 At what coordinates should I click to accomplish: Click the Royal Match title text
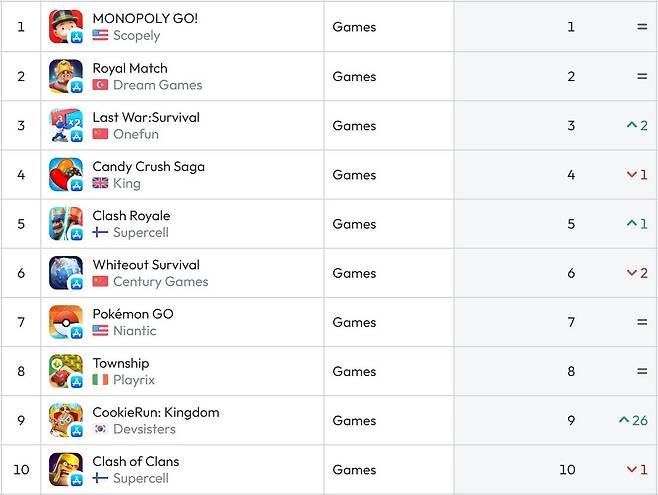click(130, 68)
